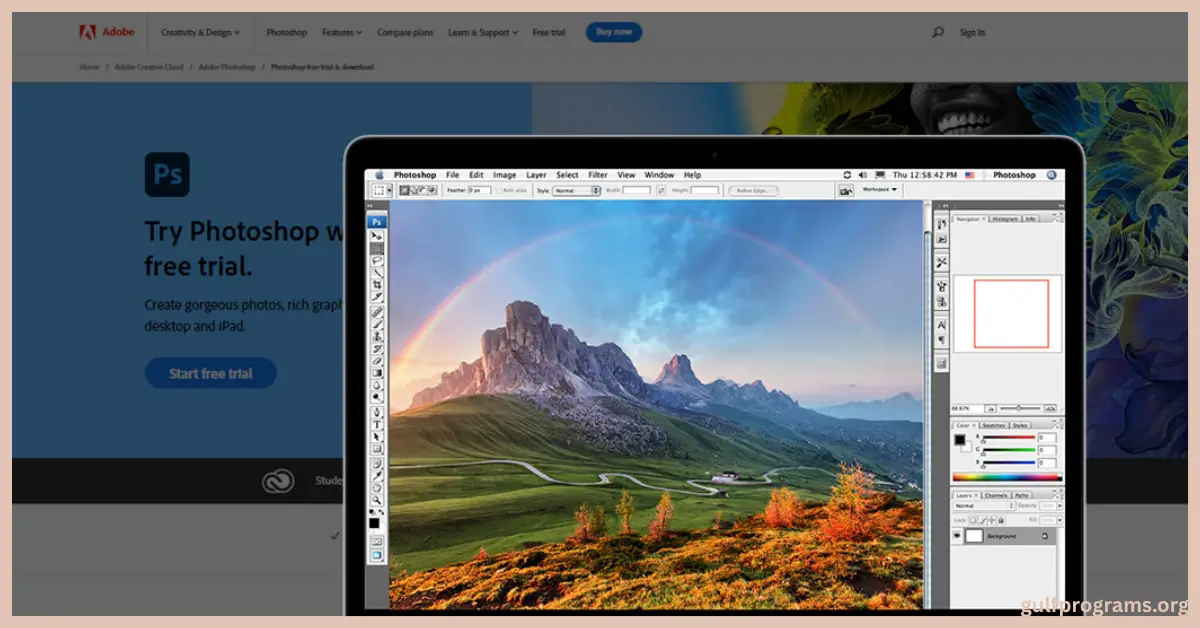Viewport: 1200px width, 628px height.
Task: Choose the Crop tool
Action: tap(377, 285)
